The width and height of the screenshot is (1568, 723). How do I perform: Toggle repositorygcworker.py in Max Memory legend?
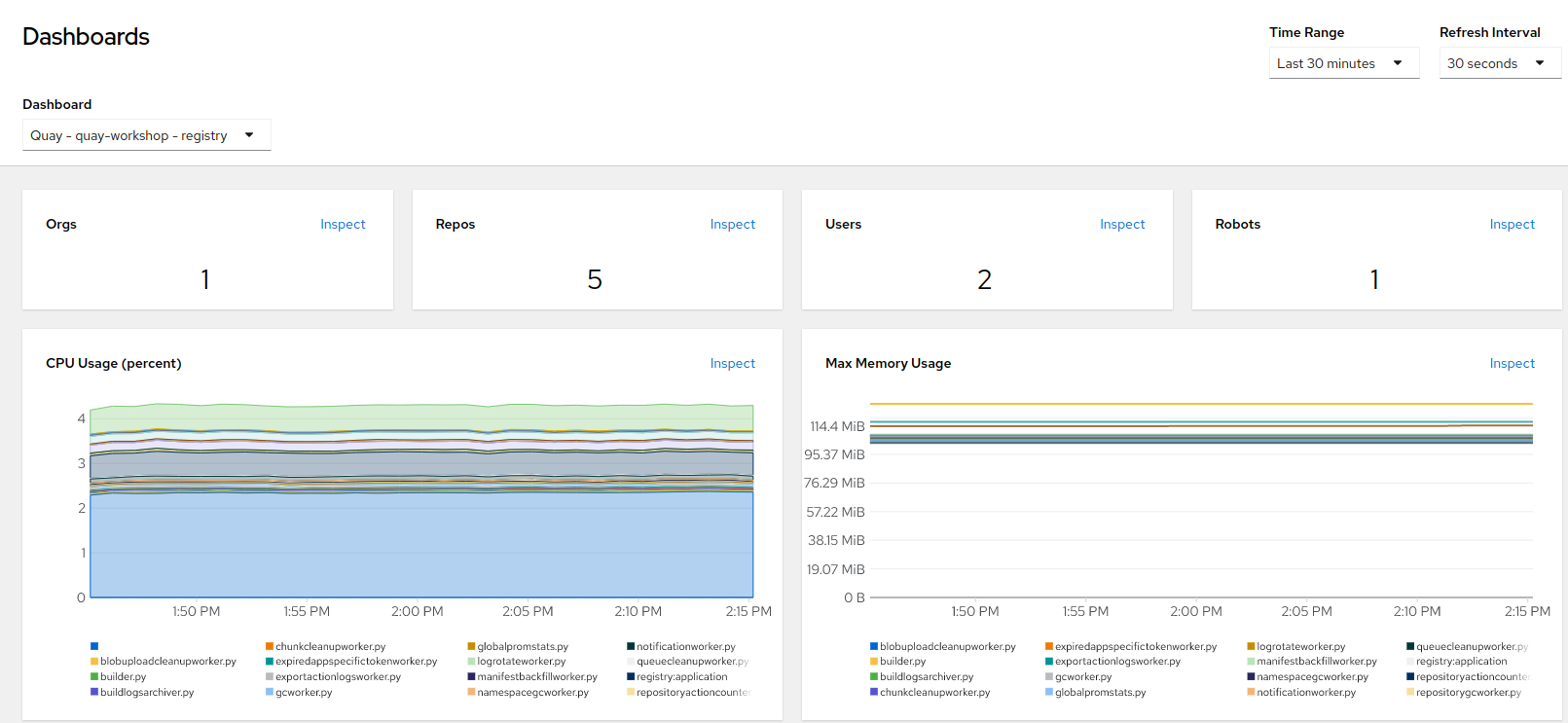1410,693
